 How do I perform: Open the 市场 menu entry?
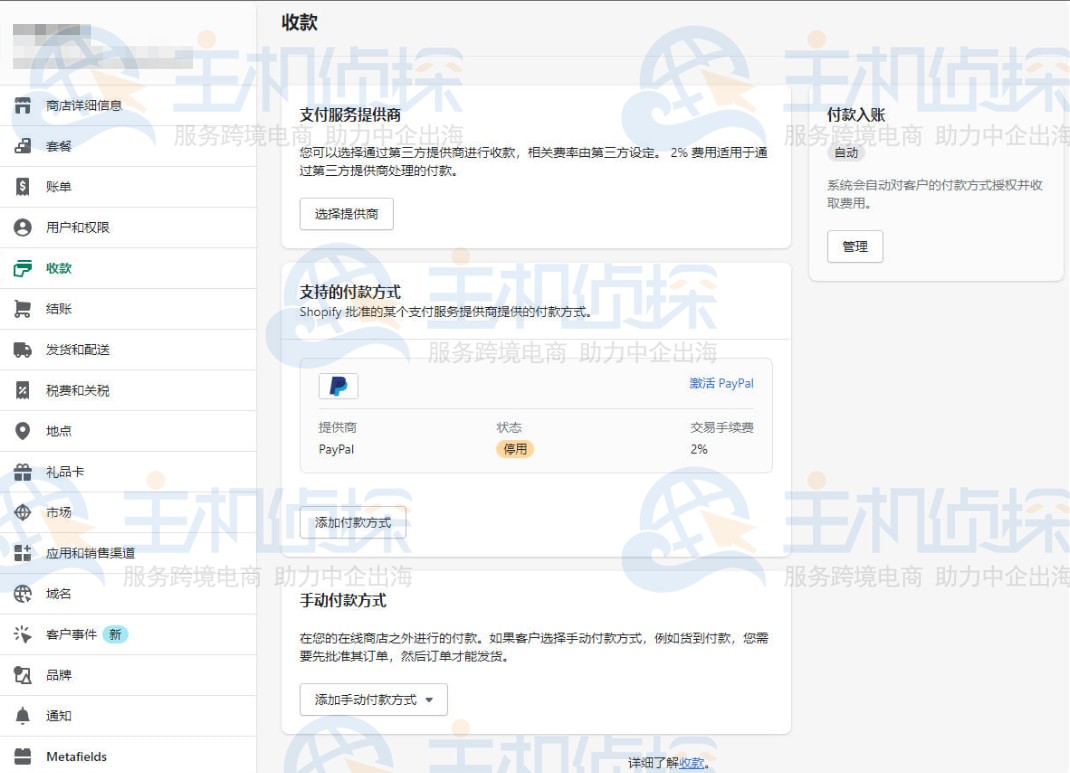[x=24, y=512]
